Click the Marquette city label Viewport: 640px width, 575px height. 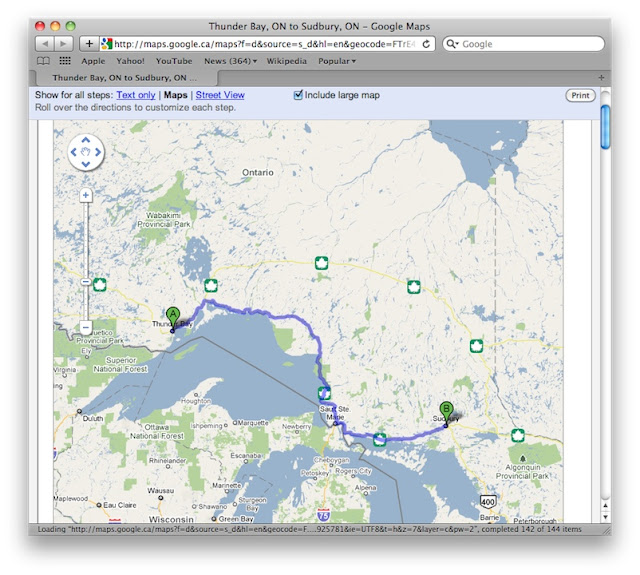tap(253, 423)
